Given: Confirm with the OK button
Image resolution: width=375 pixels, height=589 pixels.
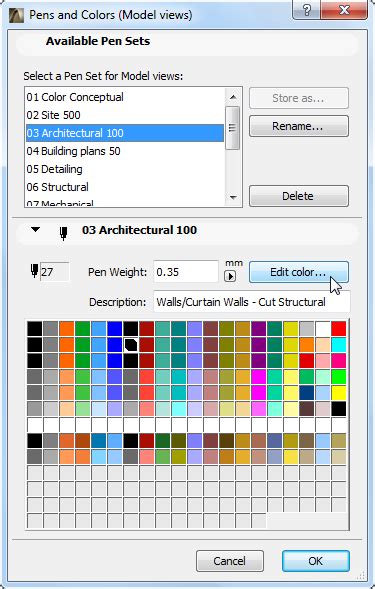Looking at the screenshot, I should (316, 561).
